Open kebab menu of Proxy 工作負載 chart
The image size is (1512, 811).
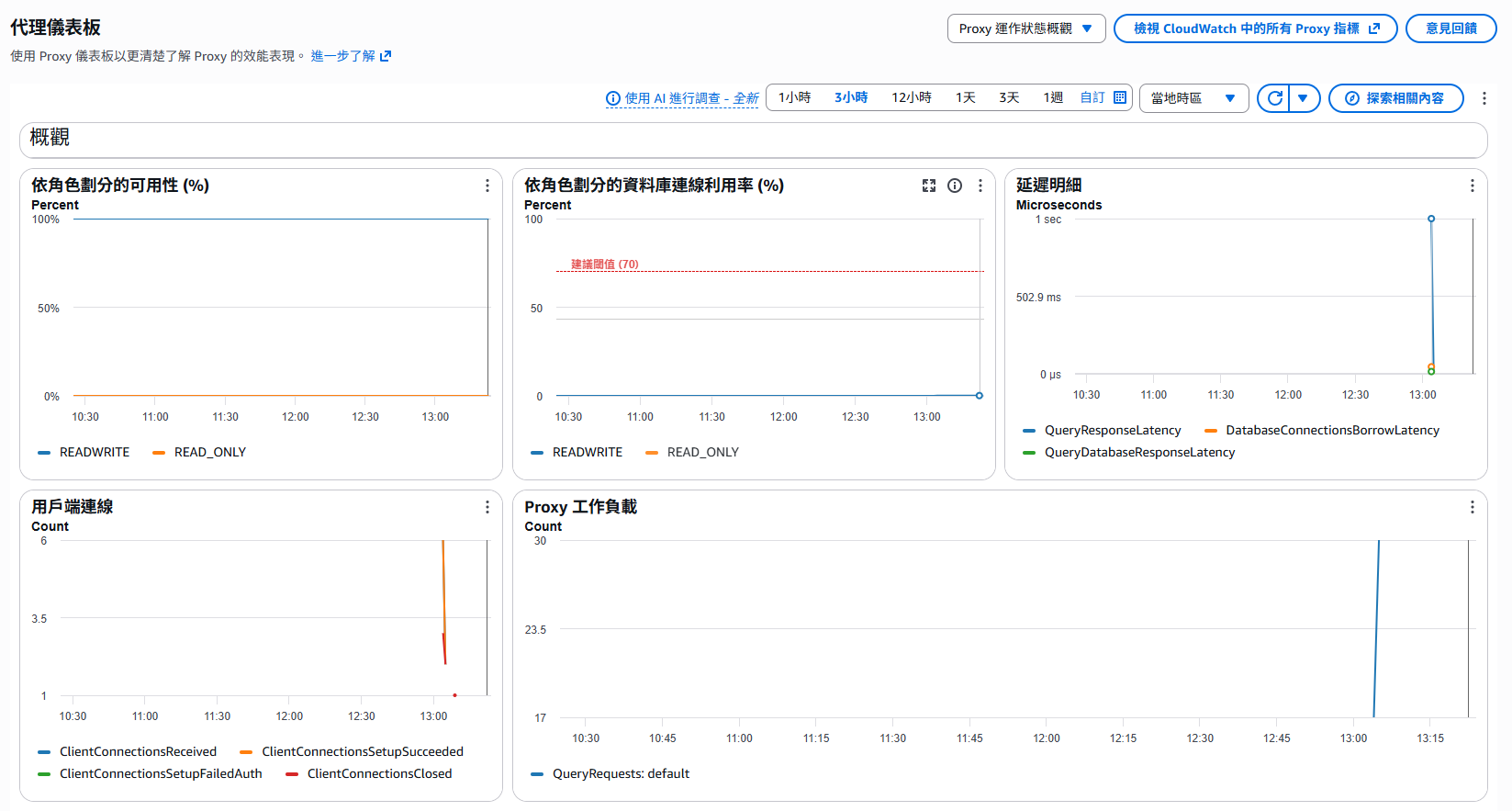click(1473, 507)
